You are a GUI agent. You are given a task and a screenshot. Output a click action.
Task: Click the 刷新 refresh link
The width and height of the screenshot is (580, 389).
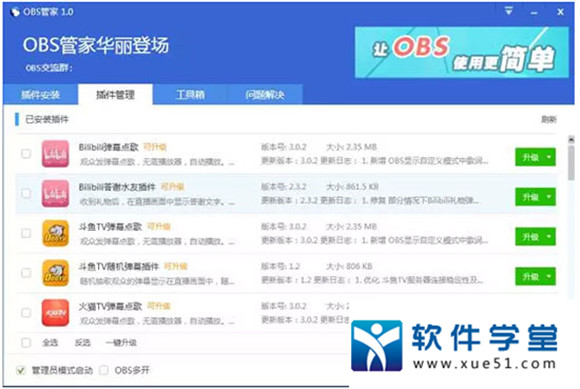[x=549, y=119]
